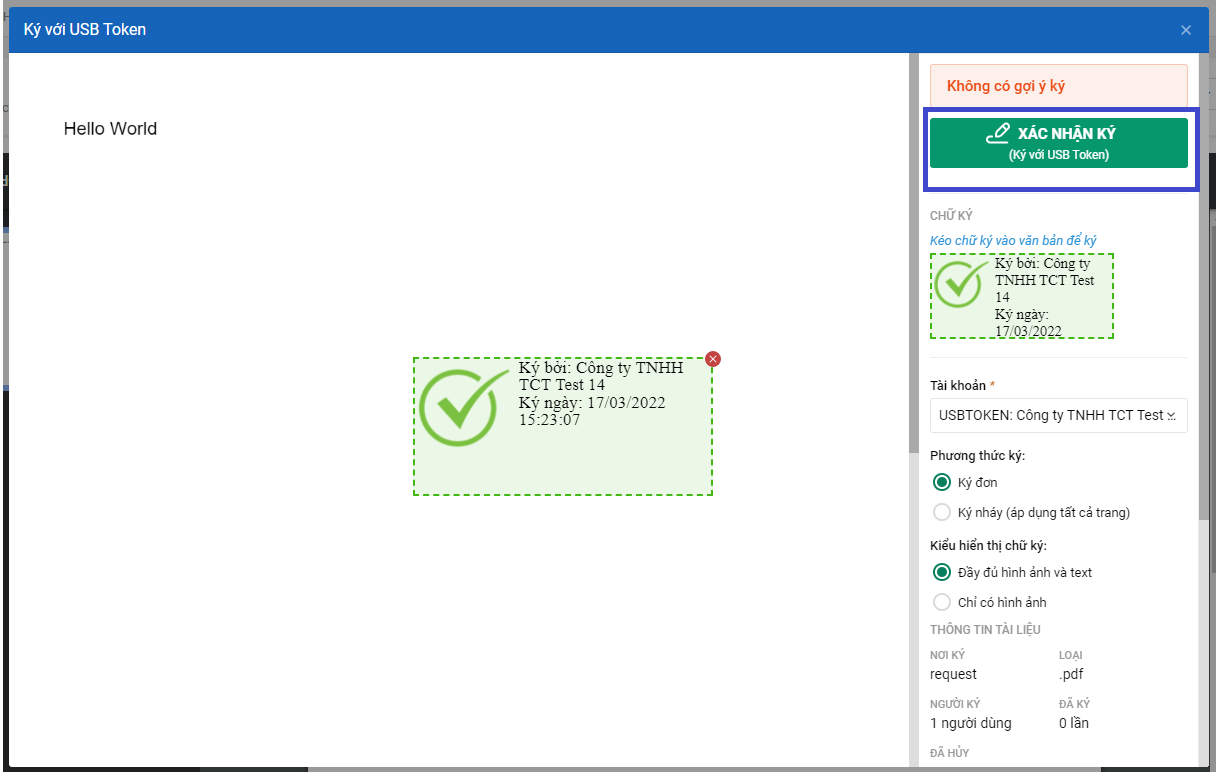This screenshot has height=779, width=1227.
Task: Click the Hello World document text
Action: point(110,129)
